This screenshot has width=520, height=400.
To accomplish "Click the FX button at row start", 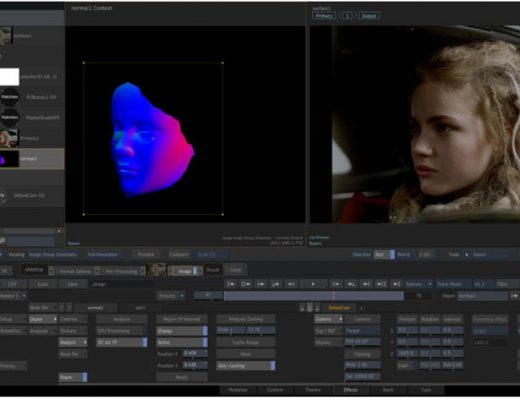I will [x=5, y=270].
